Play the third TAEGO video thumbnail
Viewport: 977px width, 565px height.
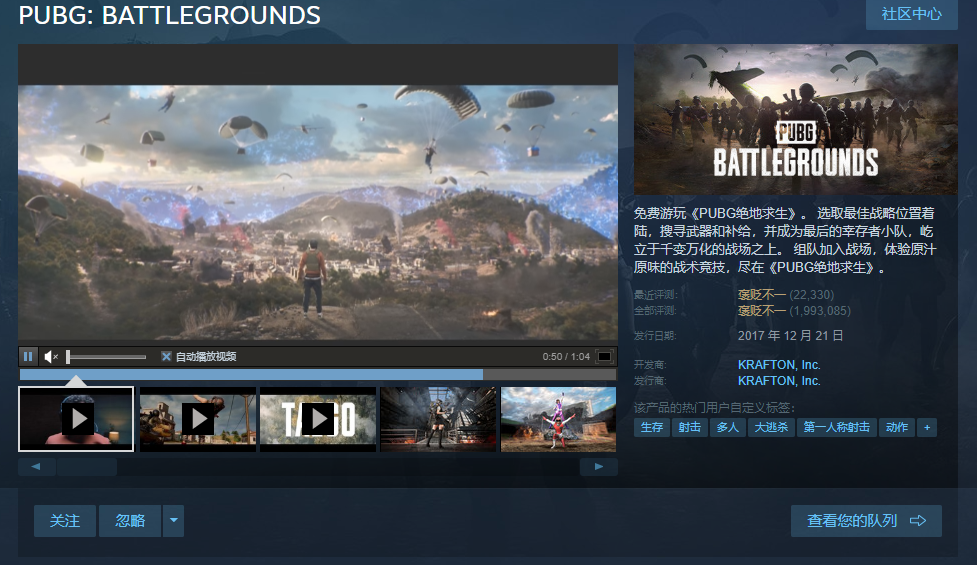coord(318,419)
